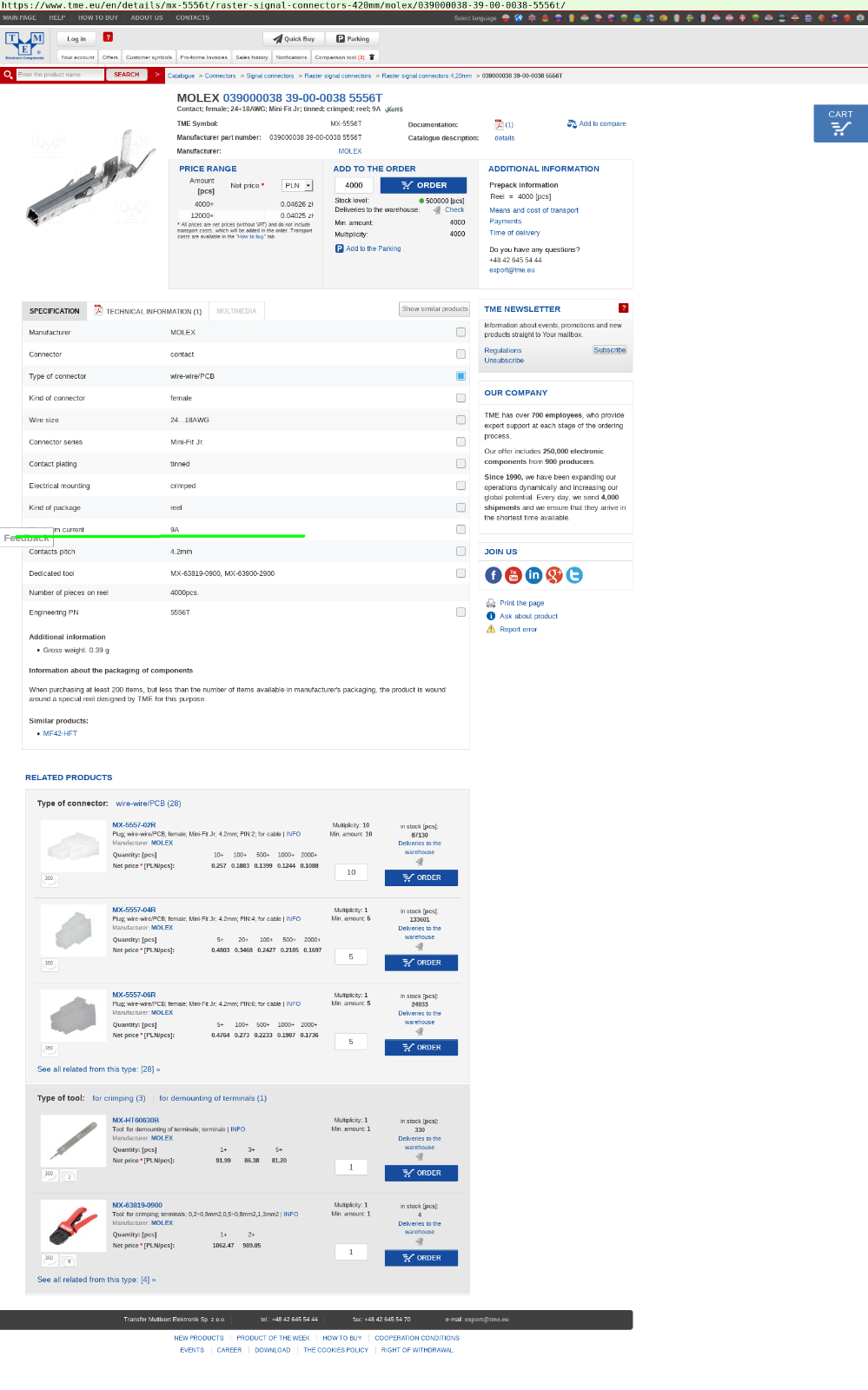
Task: Tick the Manufacturer MOLEX checkbox
Action: 461,332
